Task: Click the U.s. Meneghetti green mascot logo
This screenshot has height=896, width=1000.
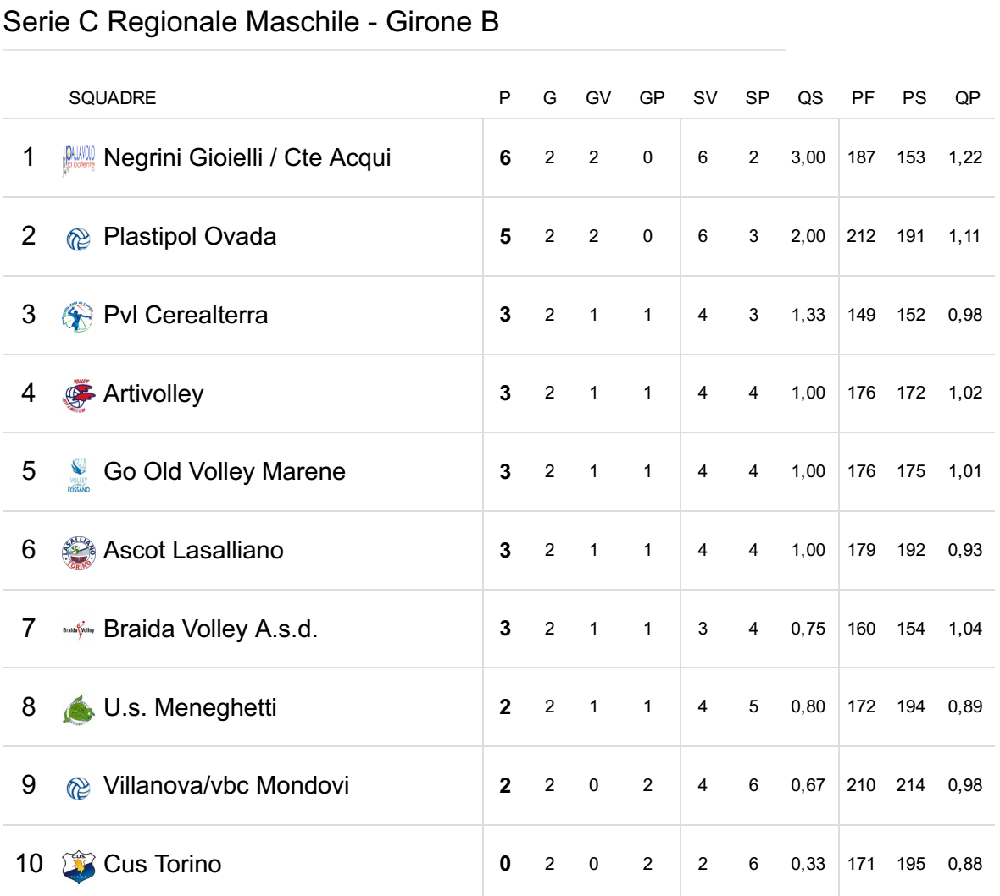Action: [x=79, y=709]
